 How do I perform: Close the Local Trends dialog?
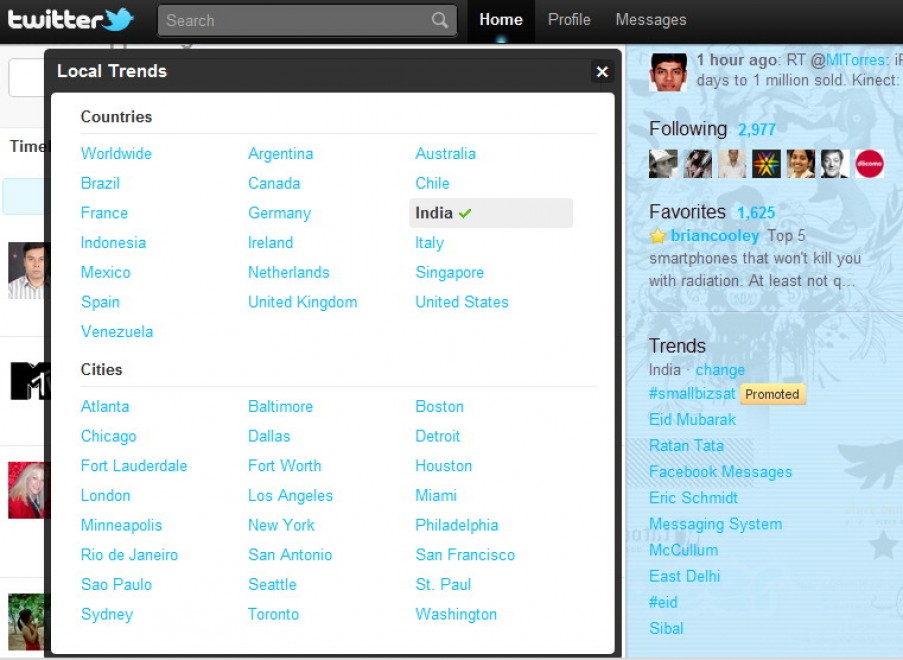pos(602,71)
